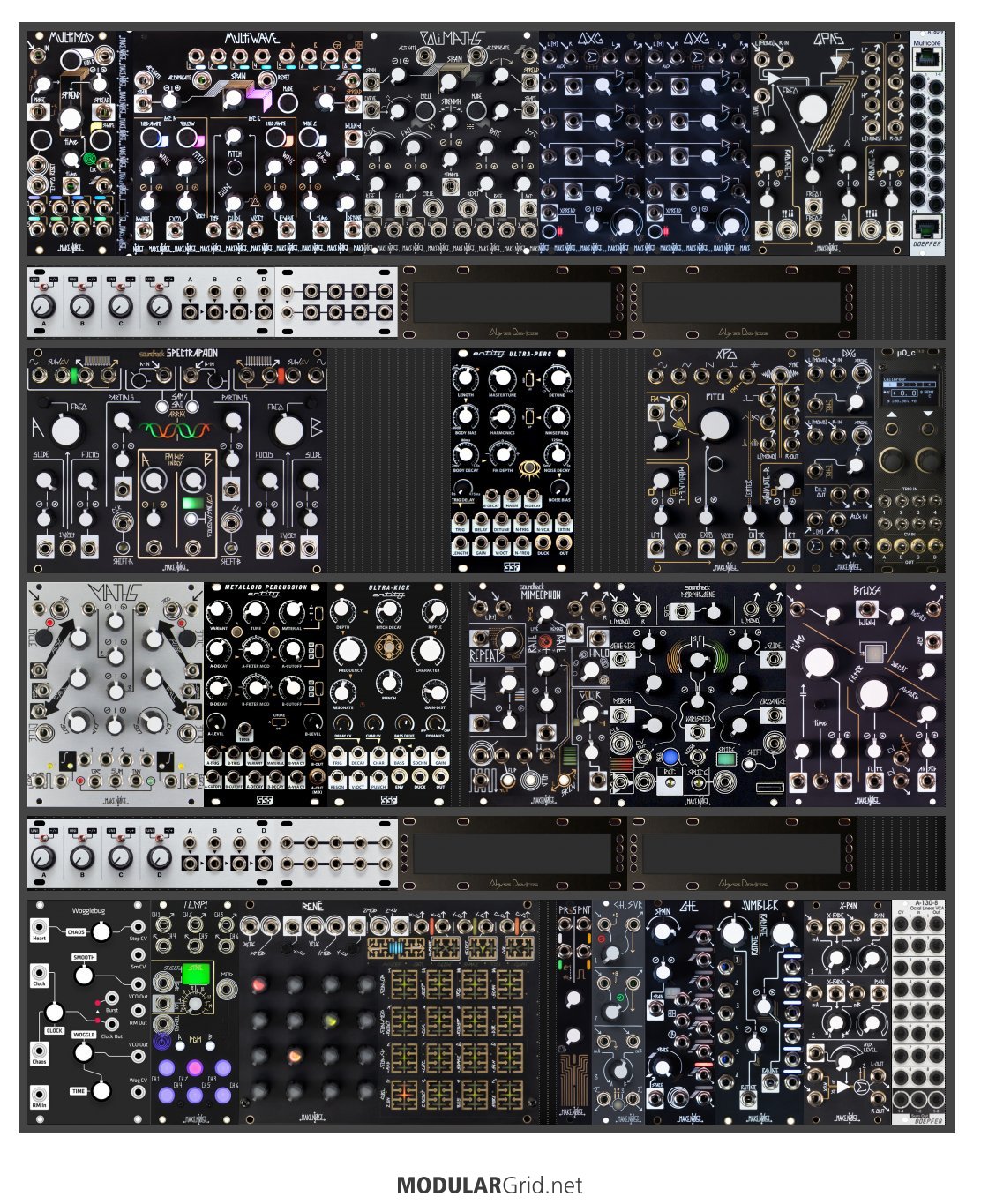981x1204 pixels.
Task: Click the Wogglebug CHAOS knob
Action: point(101,932)
